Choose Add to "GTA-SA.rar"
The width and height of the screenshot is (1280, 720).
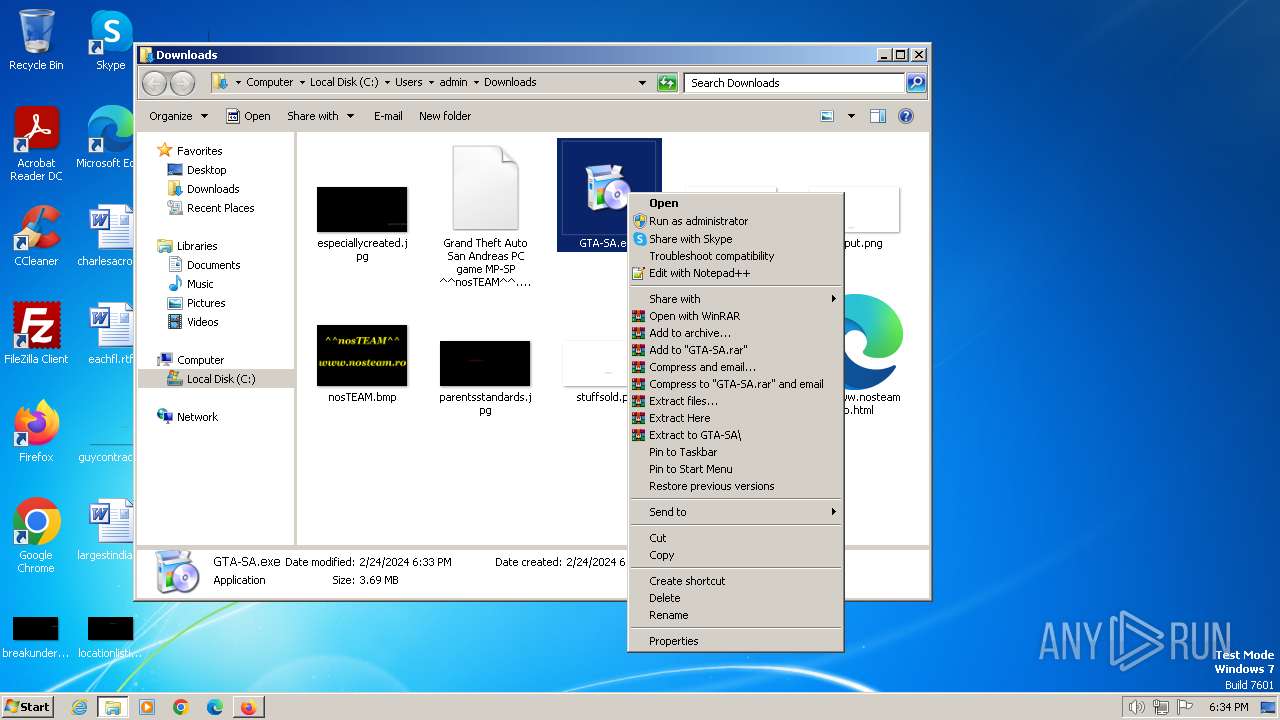click(x=736, y=350)
